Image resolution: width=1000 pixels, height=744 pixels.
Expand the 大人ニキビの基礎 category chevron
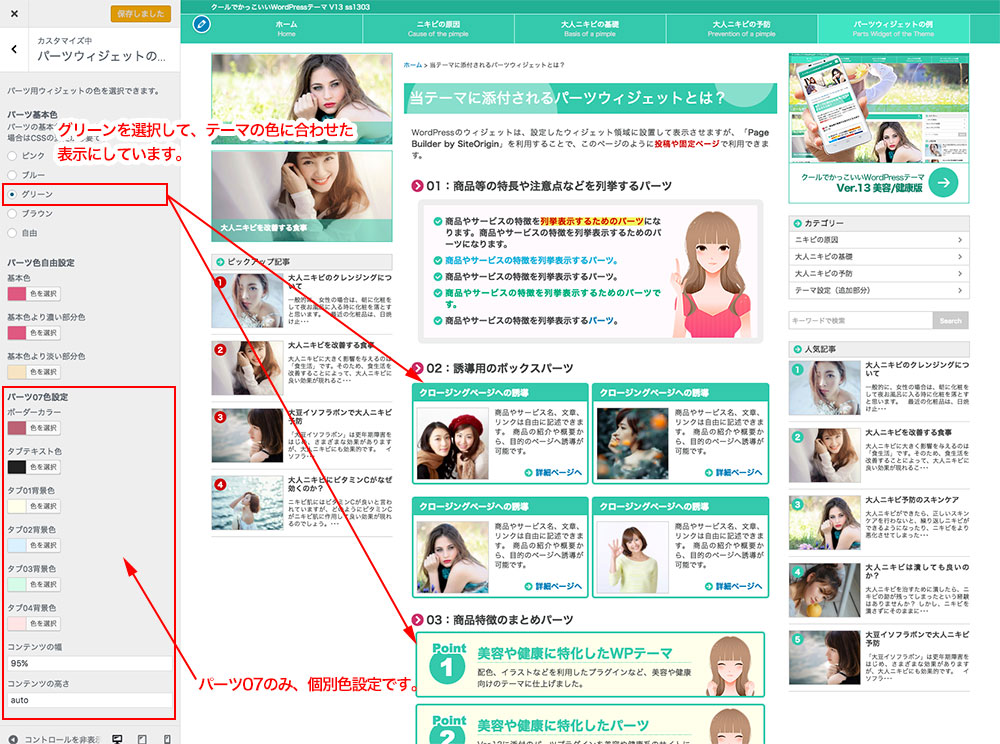(x=960, y=256)
